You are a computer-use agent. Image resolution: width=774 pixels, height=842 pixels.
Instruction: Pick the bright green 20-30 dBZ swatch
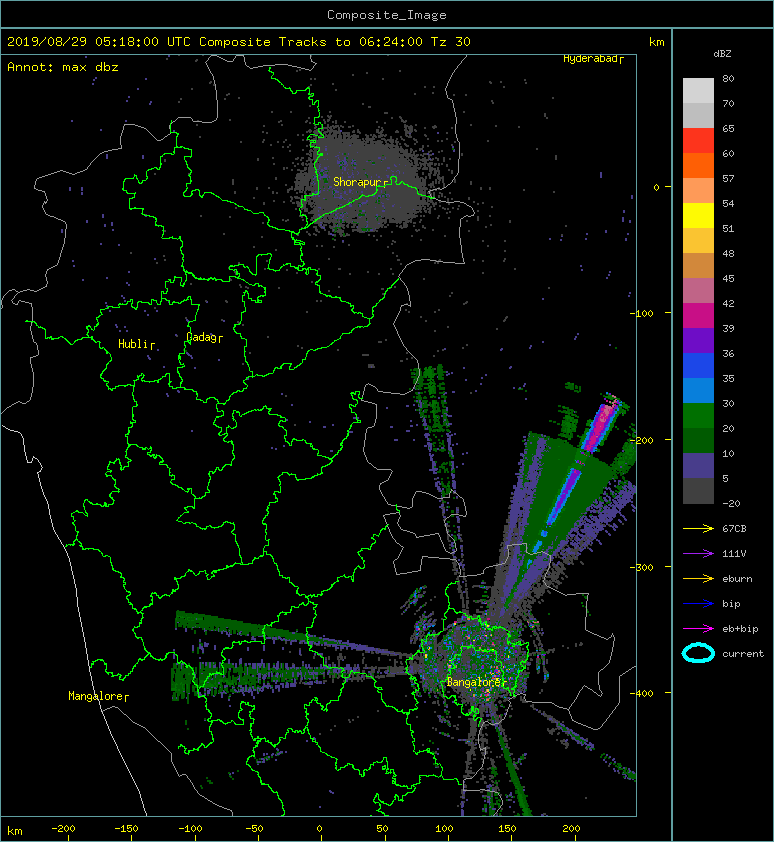tap(698, 416)
